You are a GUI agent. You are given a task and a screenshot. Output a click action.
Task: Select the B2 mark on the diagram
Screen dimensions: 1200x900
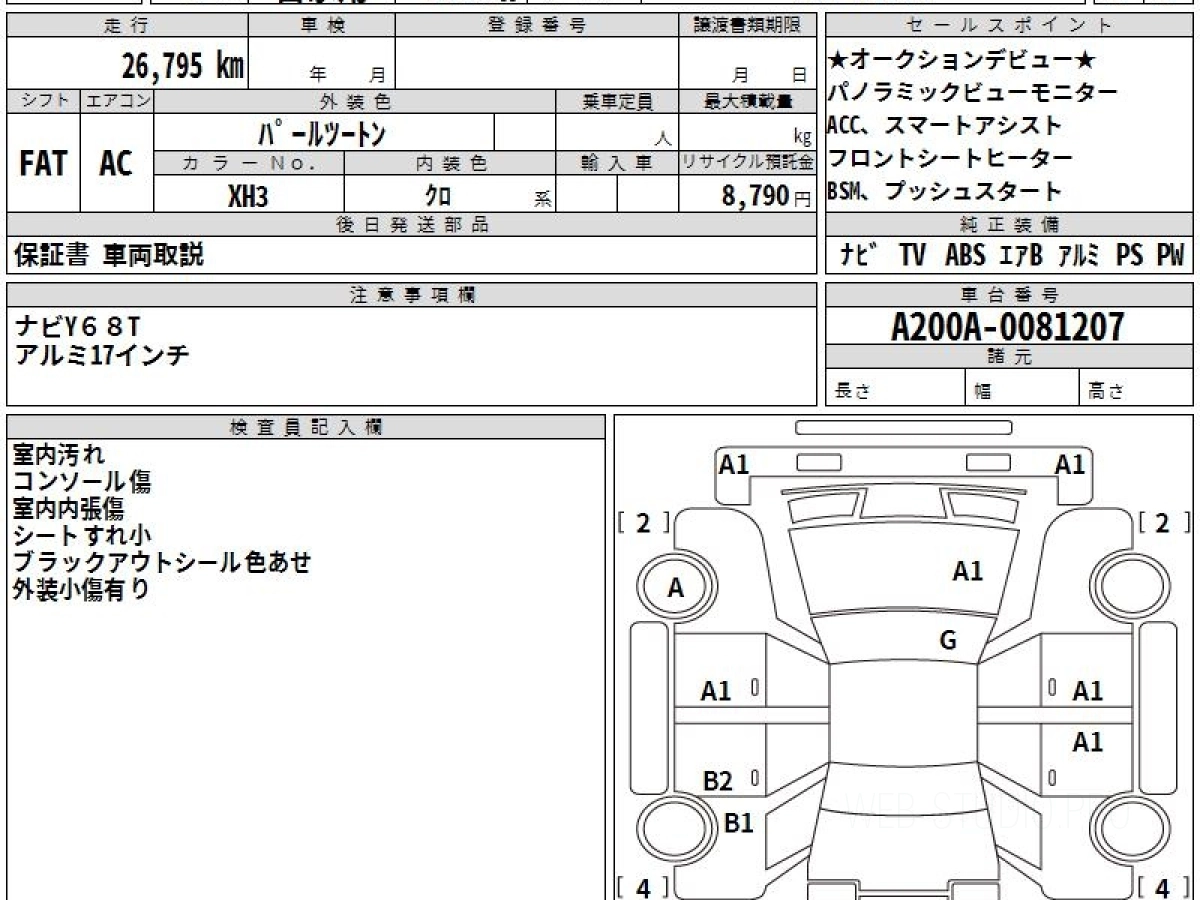click(x=717, y=782)
